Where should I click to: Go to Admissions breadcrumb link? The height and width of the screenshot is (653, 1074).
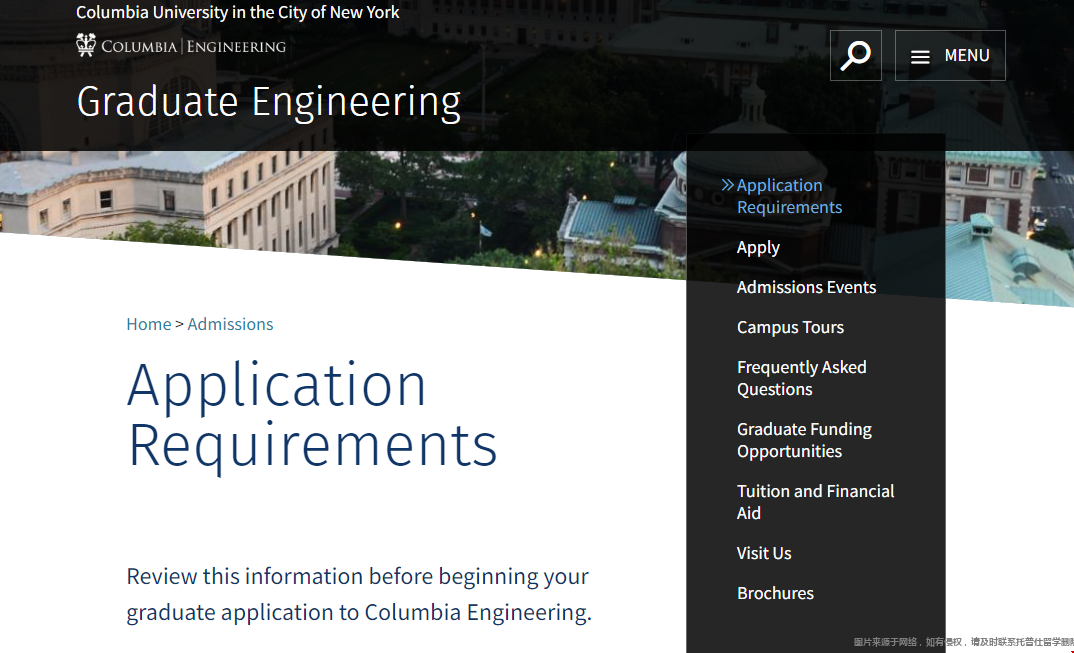pos(230,324)
